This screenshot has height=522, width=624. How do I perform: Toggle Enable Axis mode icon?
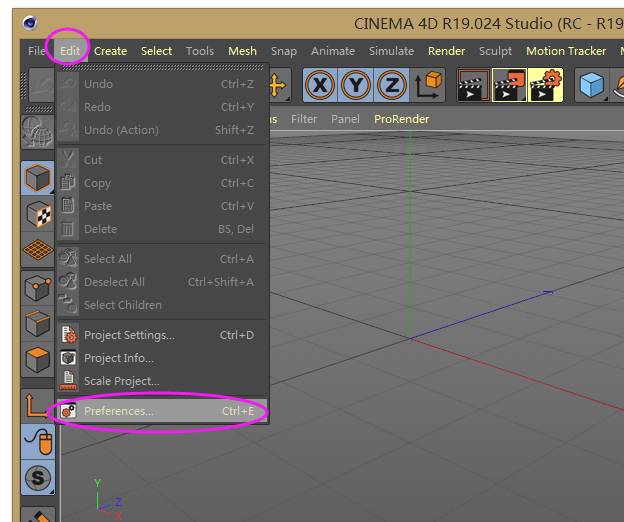tap(37, 405)
